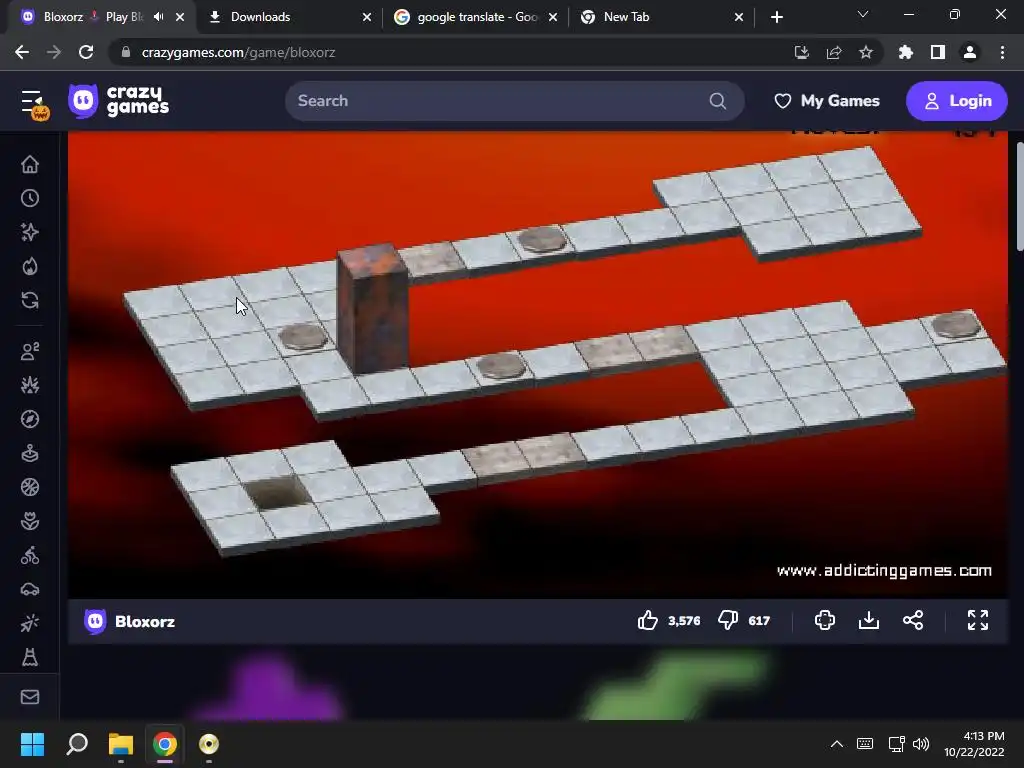
Task: Click the Chrome taskbar icon
Action: (165, 744)
